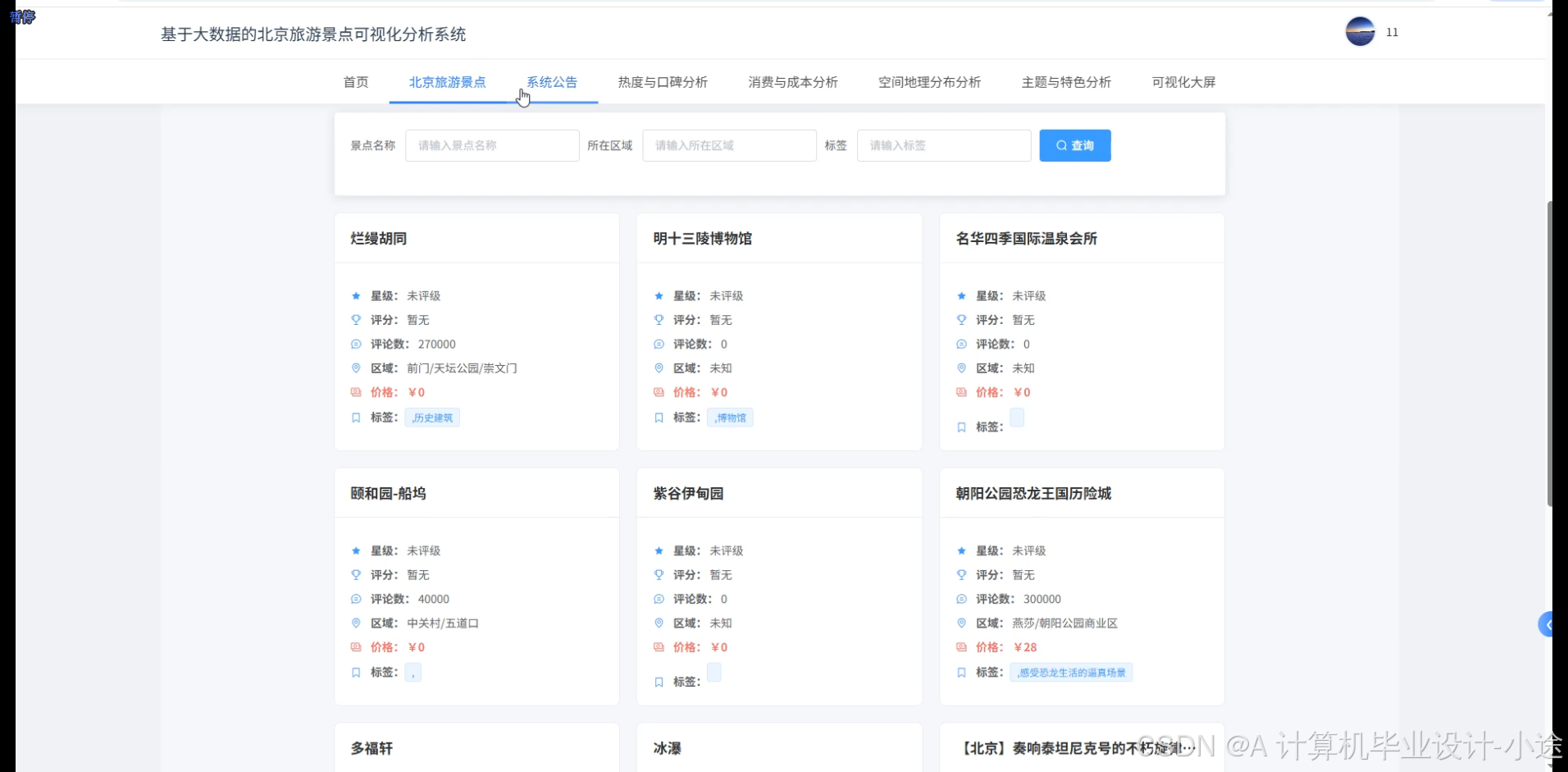Image resolution: width=1568 pixels, height=772 pixels.
Task: Open the 多福轩 card title
Action: pyautogui.click(x=371, y=748)
